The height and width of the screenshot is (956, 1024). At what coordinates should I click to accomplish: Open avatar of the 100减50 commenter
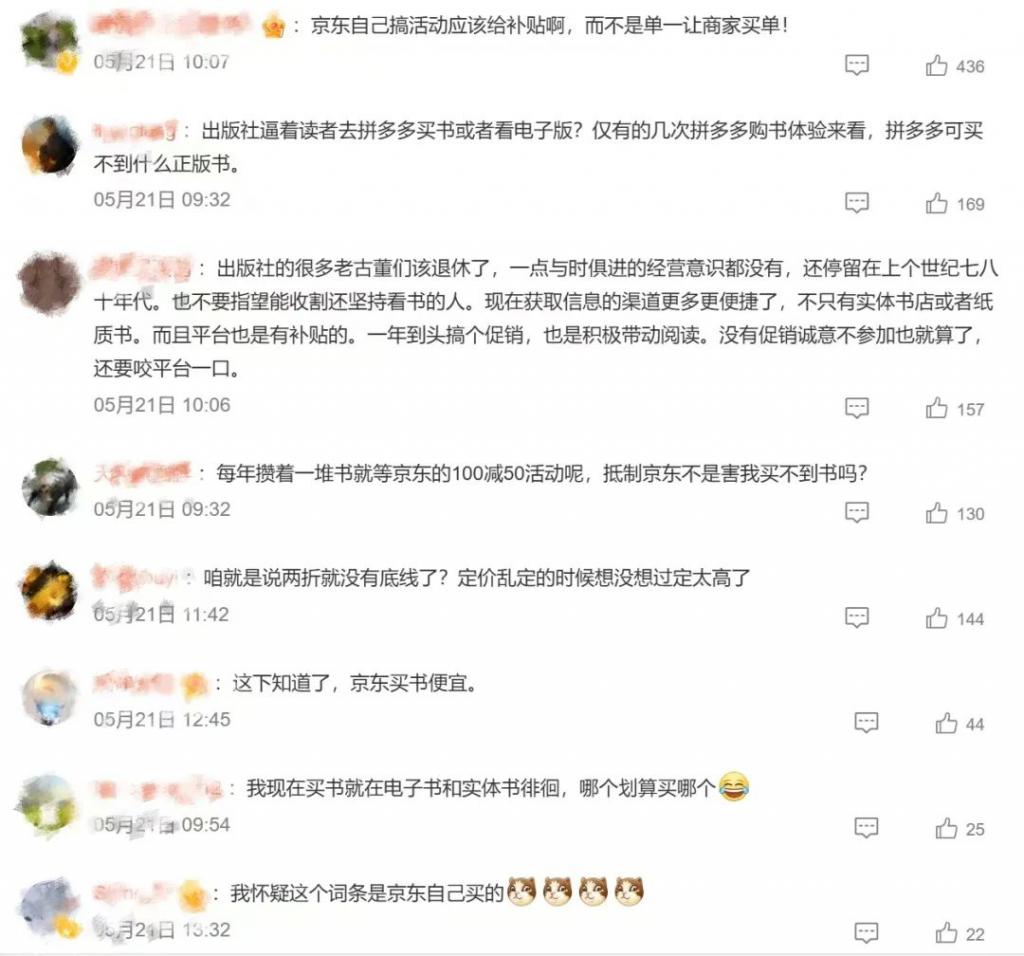click(x=49, y=487)
